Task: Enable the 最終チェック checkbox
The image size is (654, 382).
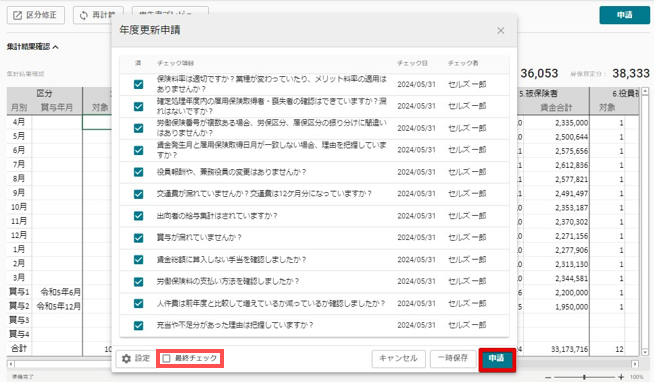Action: 166,358
